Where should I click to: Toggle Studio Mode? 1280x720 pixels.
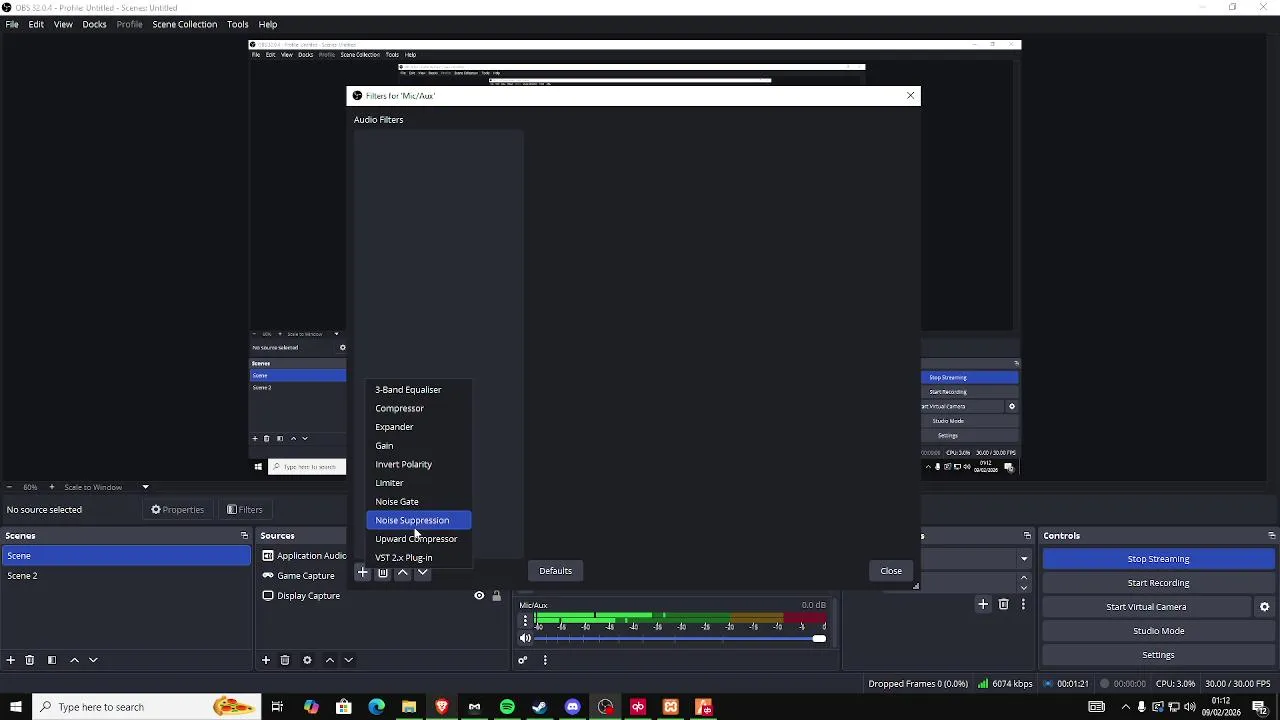[1158, 631]
